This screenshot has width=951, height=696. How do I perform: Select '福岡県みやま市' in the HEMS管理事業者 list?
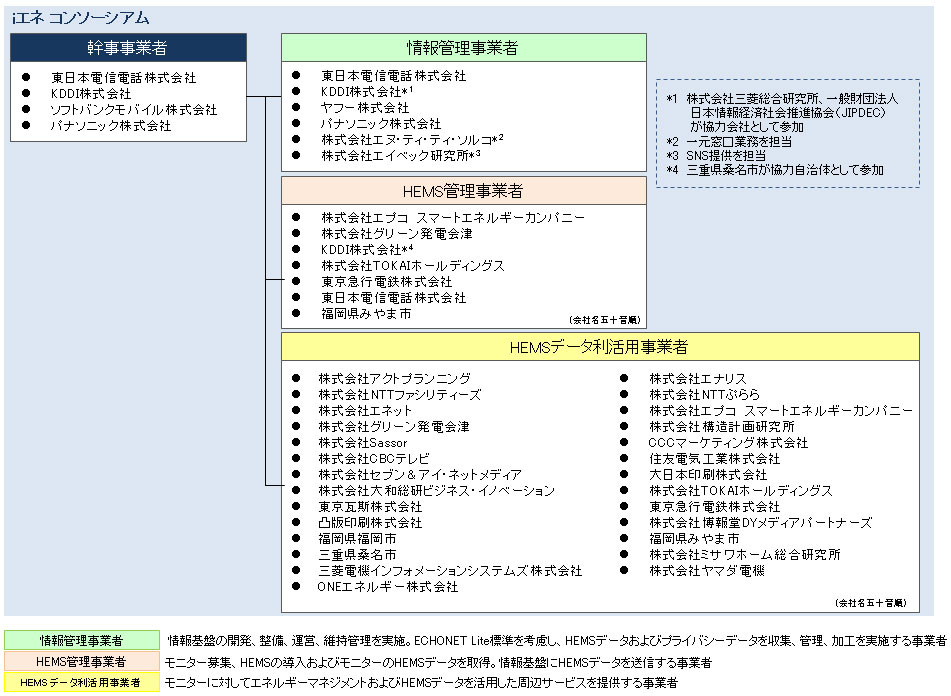(x=366, y=313)
